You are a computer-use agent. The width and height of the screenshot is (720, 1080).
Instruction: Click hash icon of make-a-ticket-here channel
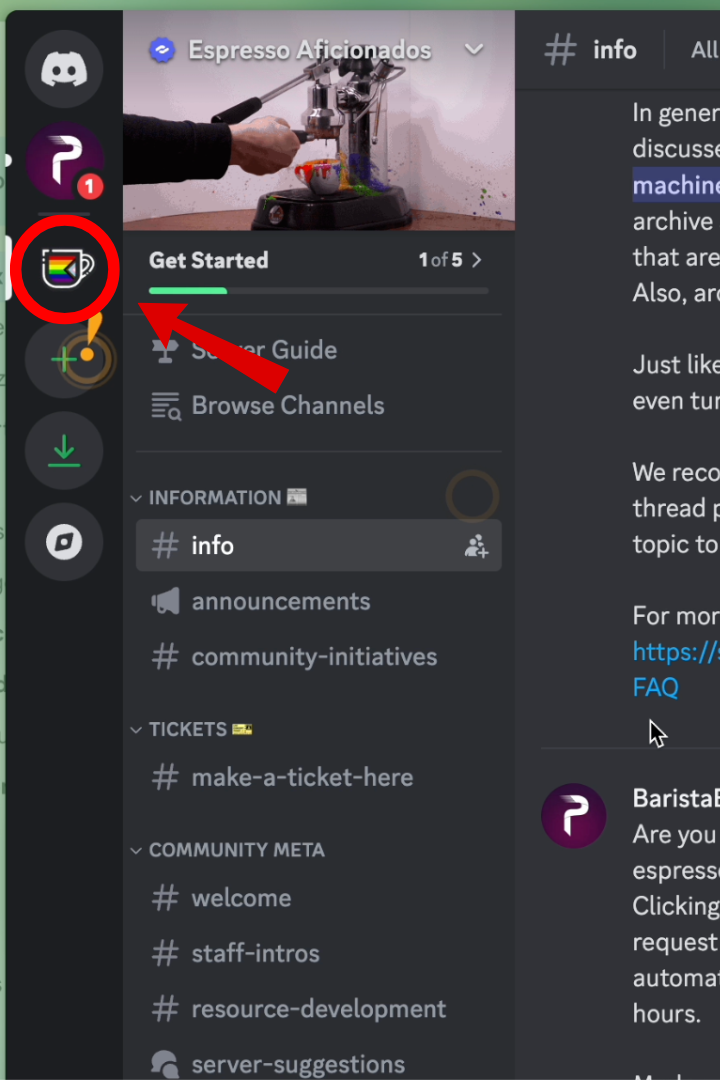165,778
